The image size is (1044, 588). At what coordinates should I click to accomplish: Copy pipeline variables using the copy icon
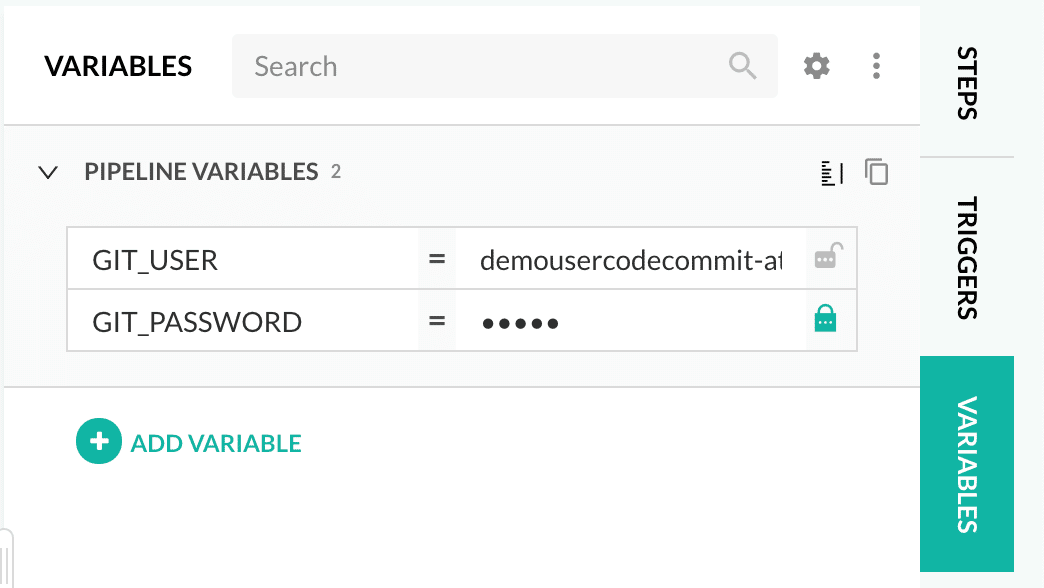pos(877,172)
